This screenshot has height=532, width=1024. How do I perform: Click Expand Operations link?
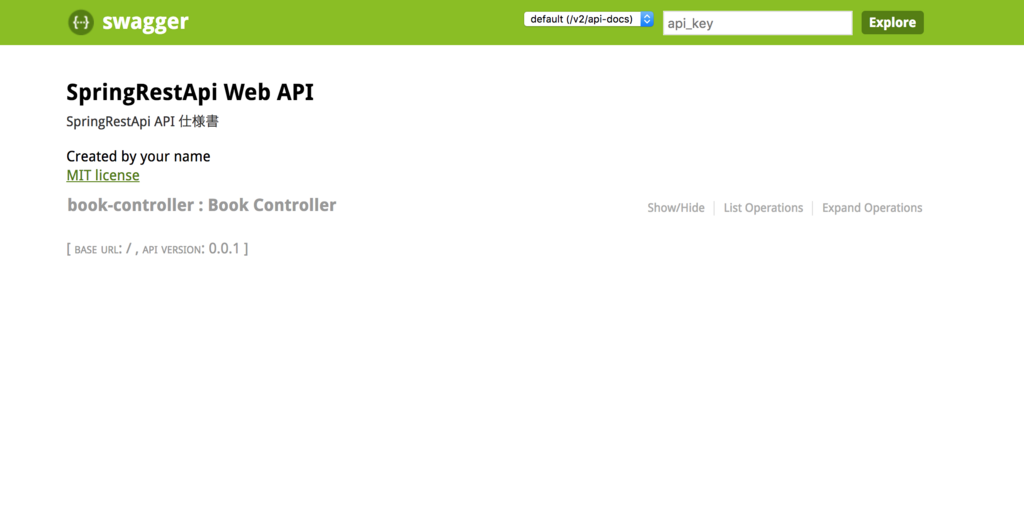[872, 208]
